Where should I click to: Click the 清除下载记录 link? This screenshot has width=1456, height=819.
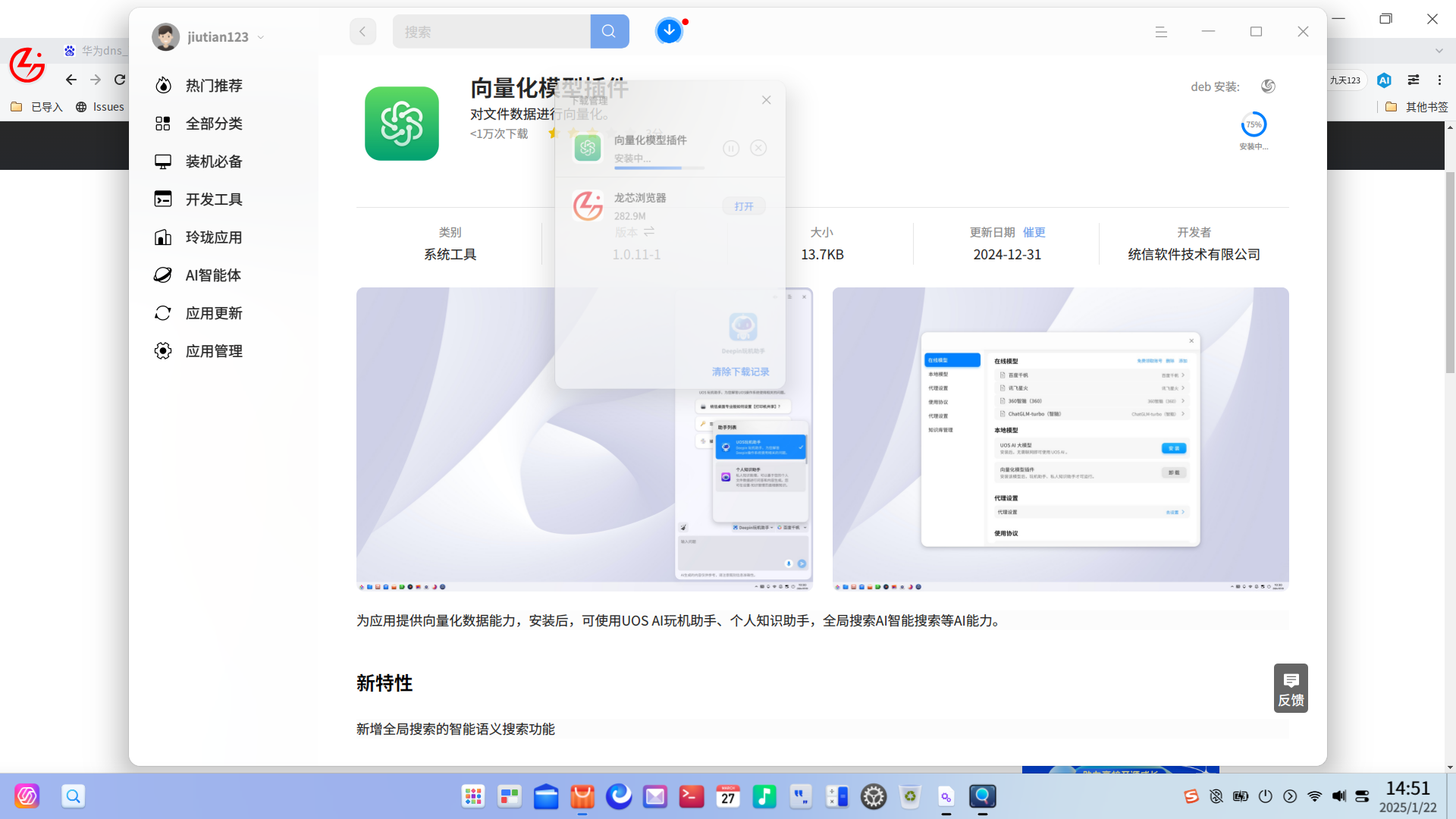tap(740, 372)
